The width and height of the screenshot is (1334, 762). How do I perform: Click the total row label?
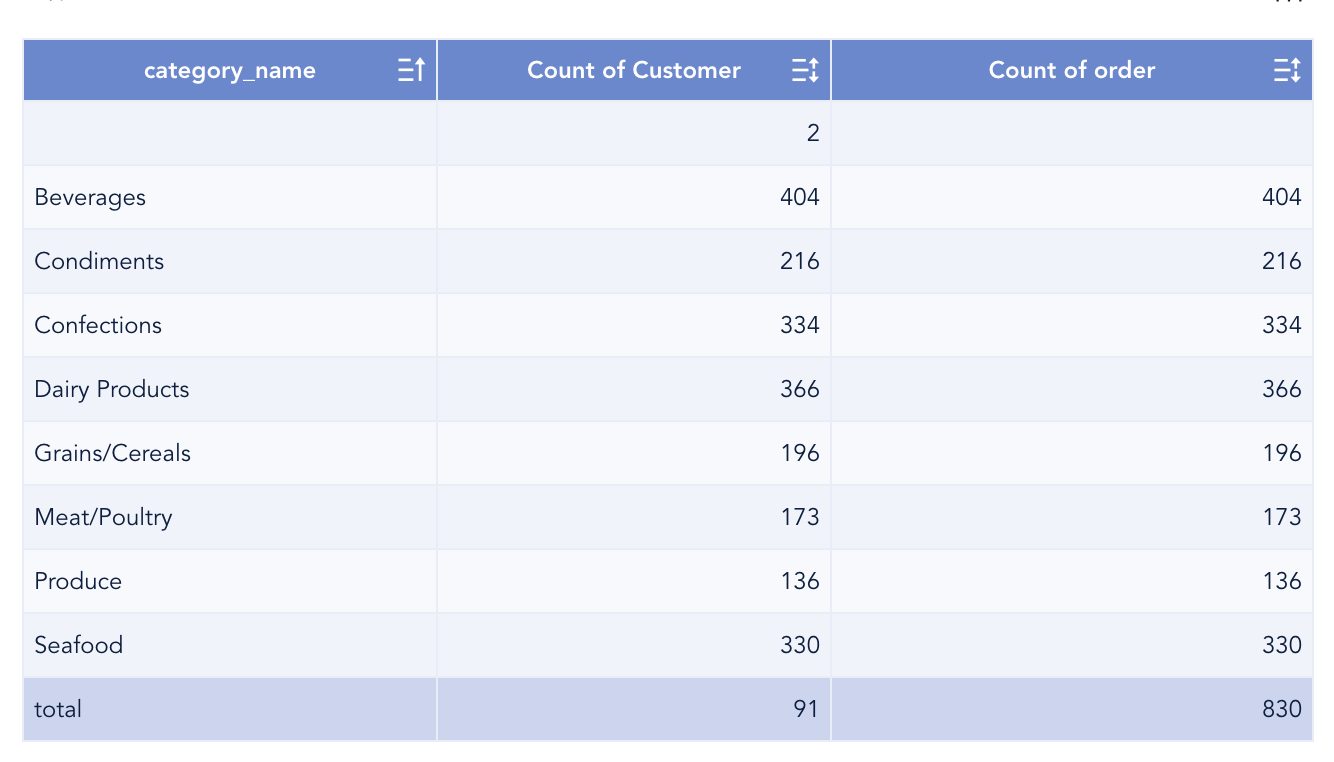(58, 709)
